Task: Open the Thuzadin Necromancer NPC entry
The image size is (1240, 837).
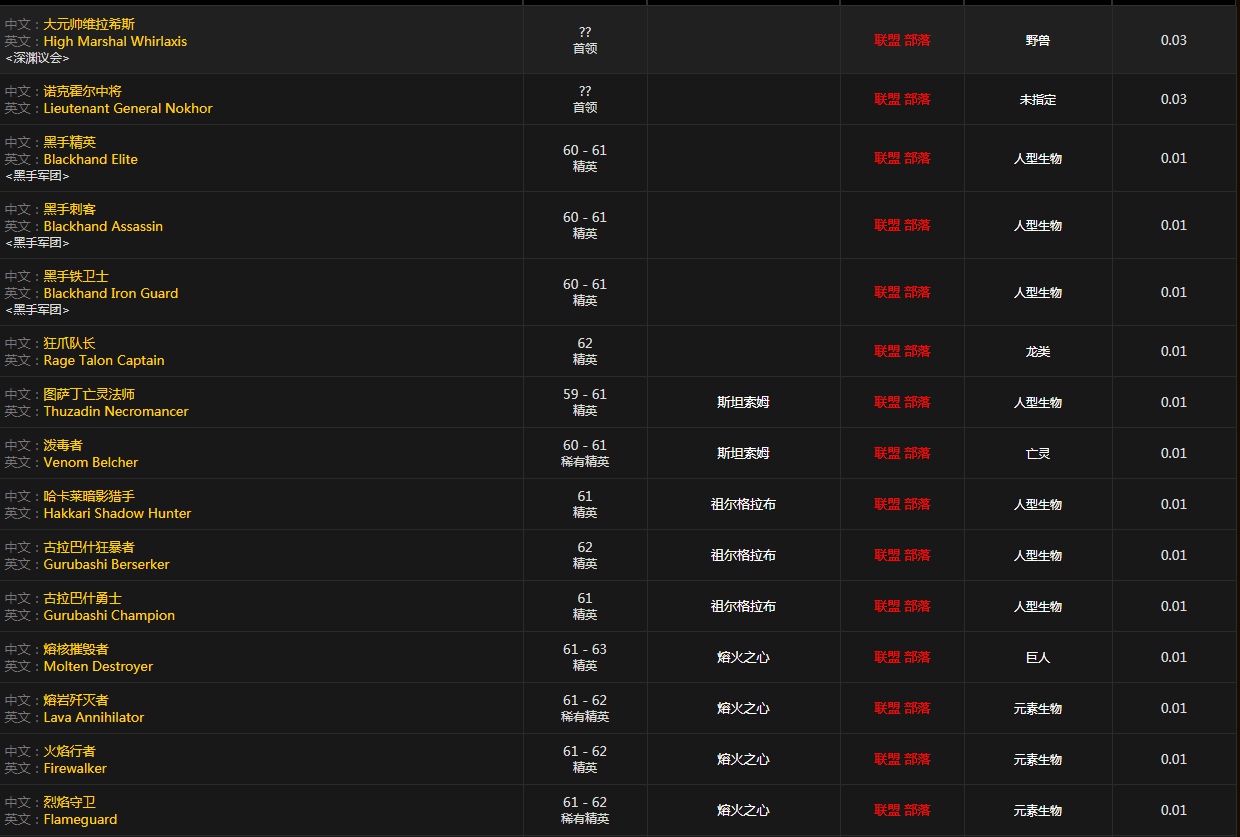Action: tap(116, 411)
